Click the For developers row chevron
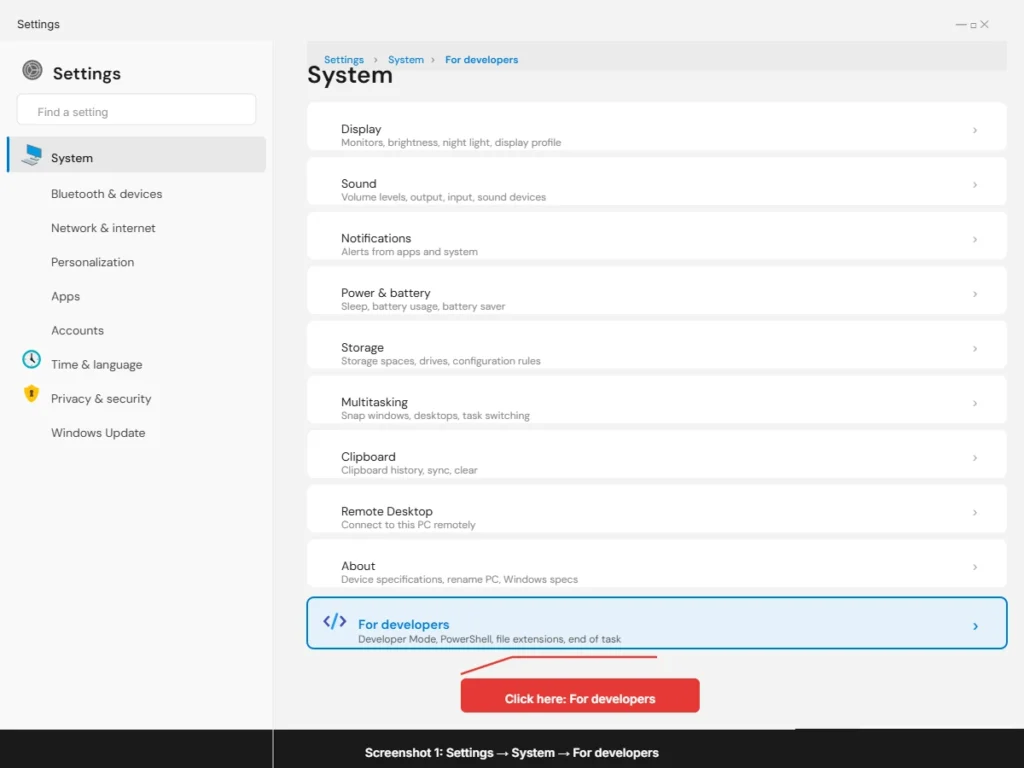 pos(975,626)
